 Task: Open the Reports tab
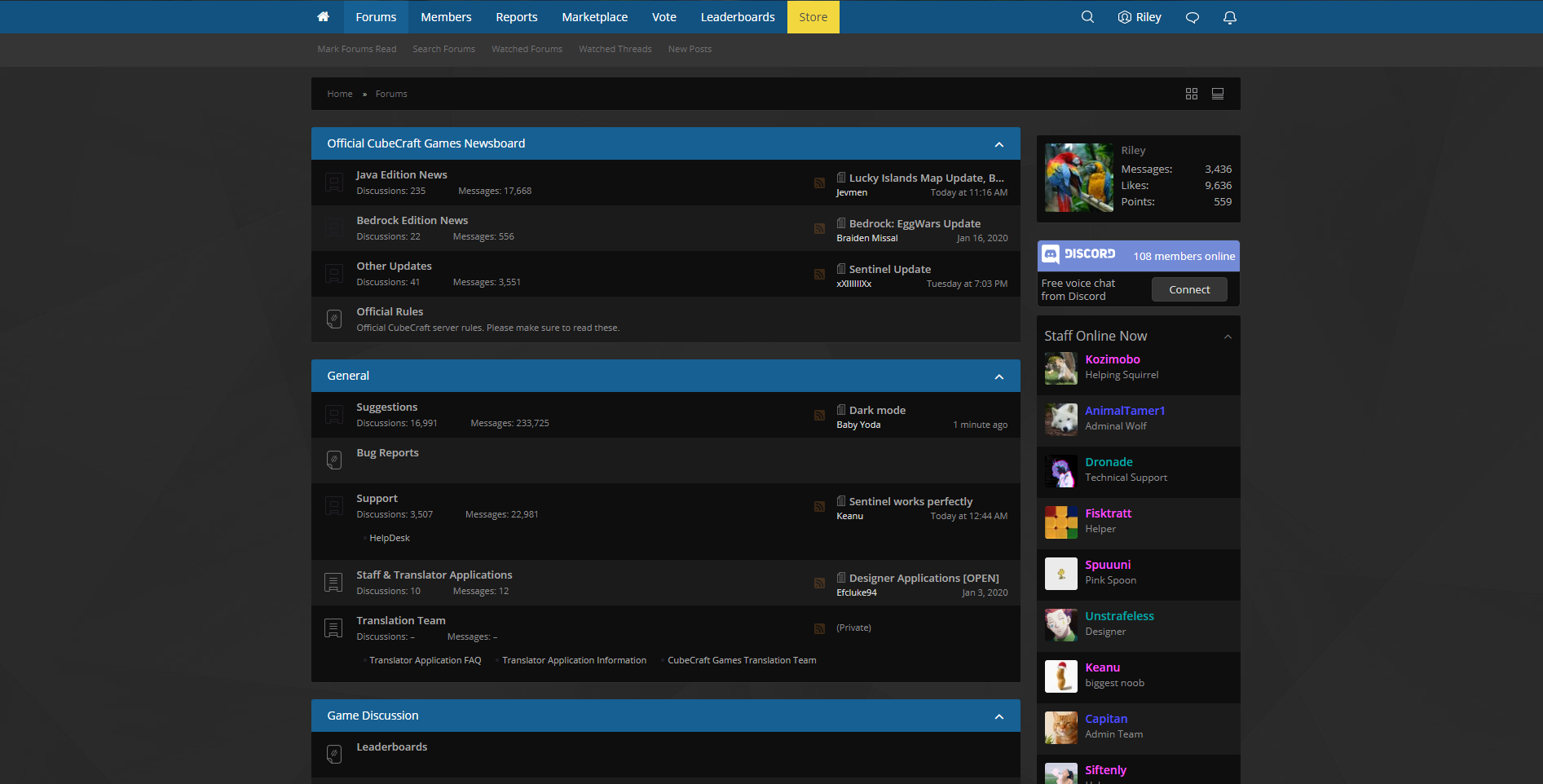click(x=517, y=17)
